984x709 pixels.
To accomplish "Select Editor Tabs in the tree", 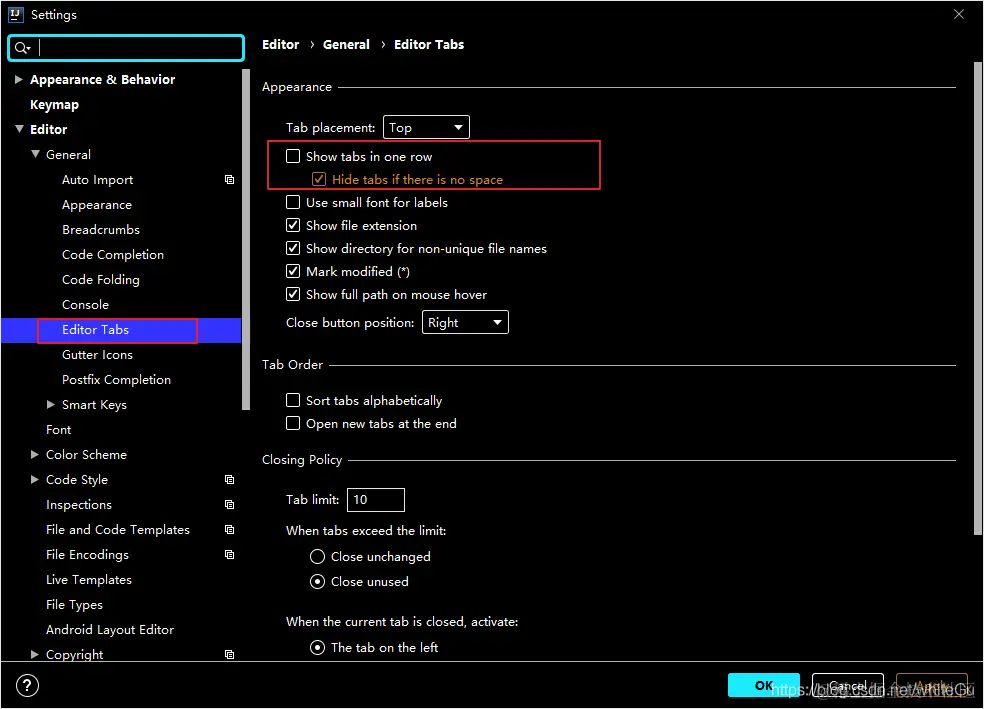I will (x=95, y=329).
